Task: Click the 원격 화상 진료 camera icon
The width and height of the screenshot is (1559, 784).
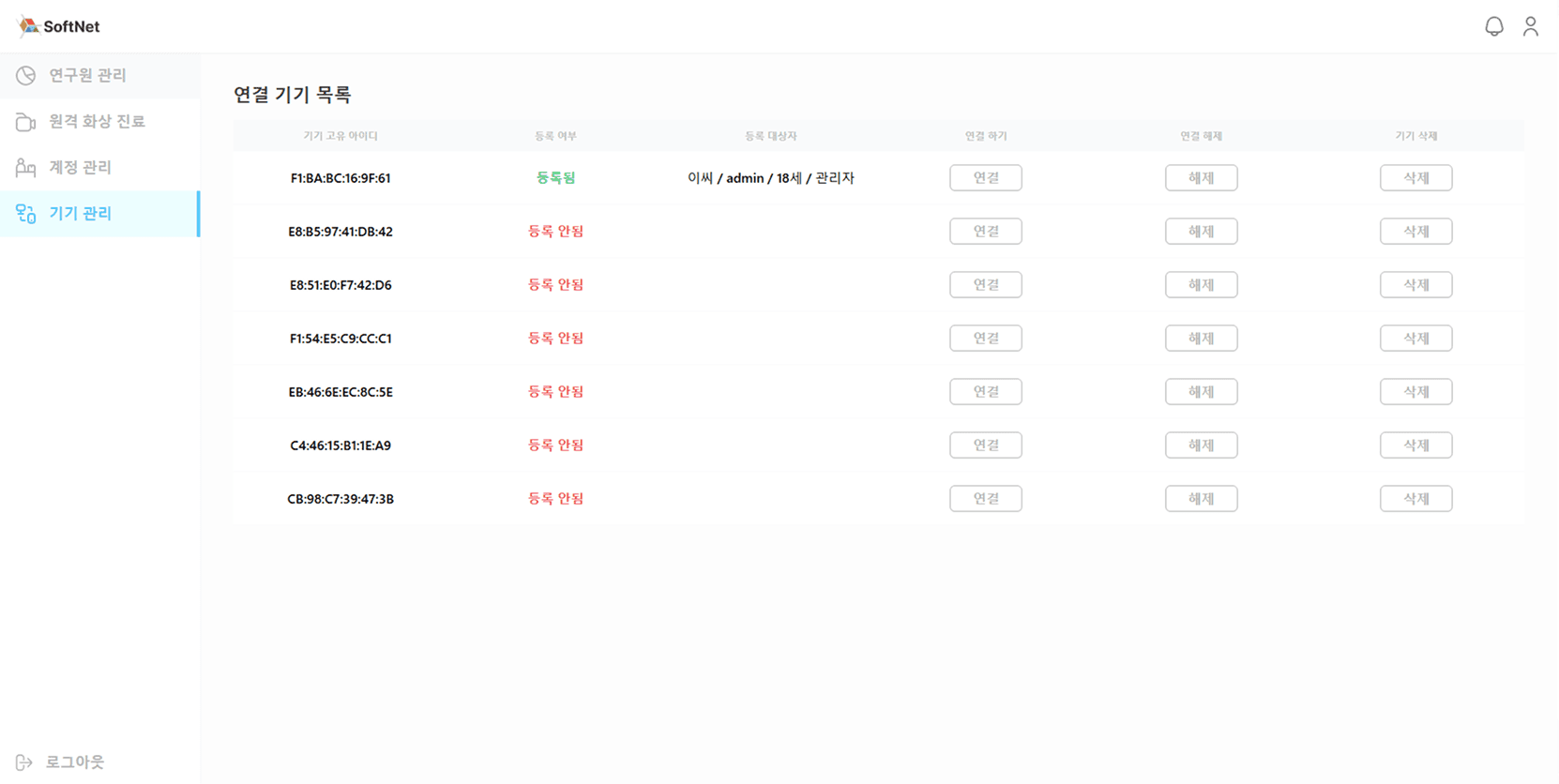Action: coord(25,122)
